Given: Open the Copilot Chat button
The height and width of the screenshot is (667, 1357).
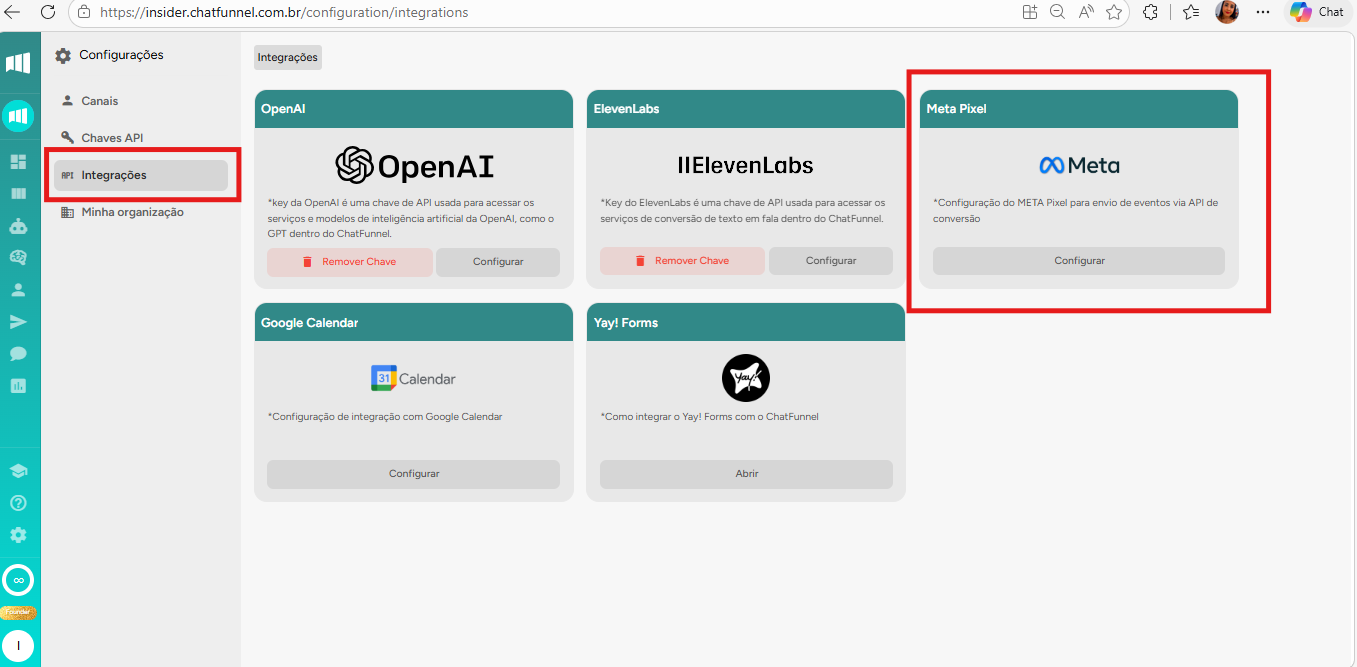Looking at the screenshot, I should click(1317, 12).
